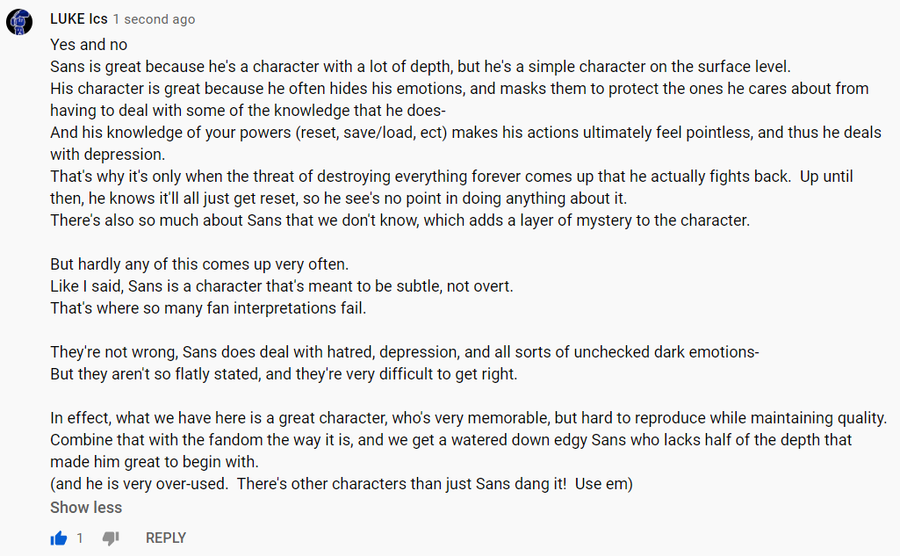The width and height of the screenshot is (900, 556).
Task: Dislike the comment with the thumbs-down icon
Action: click(x=111, y=538)
